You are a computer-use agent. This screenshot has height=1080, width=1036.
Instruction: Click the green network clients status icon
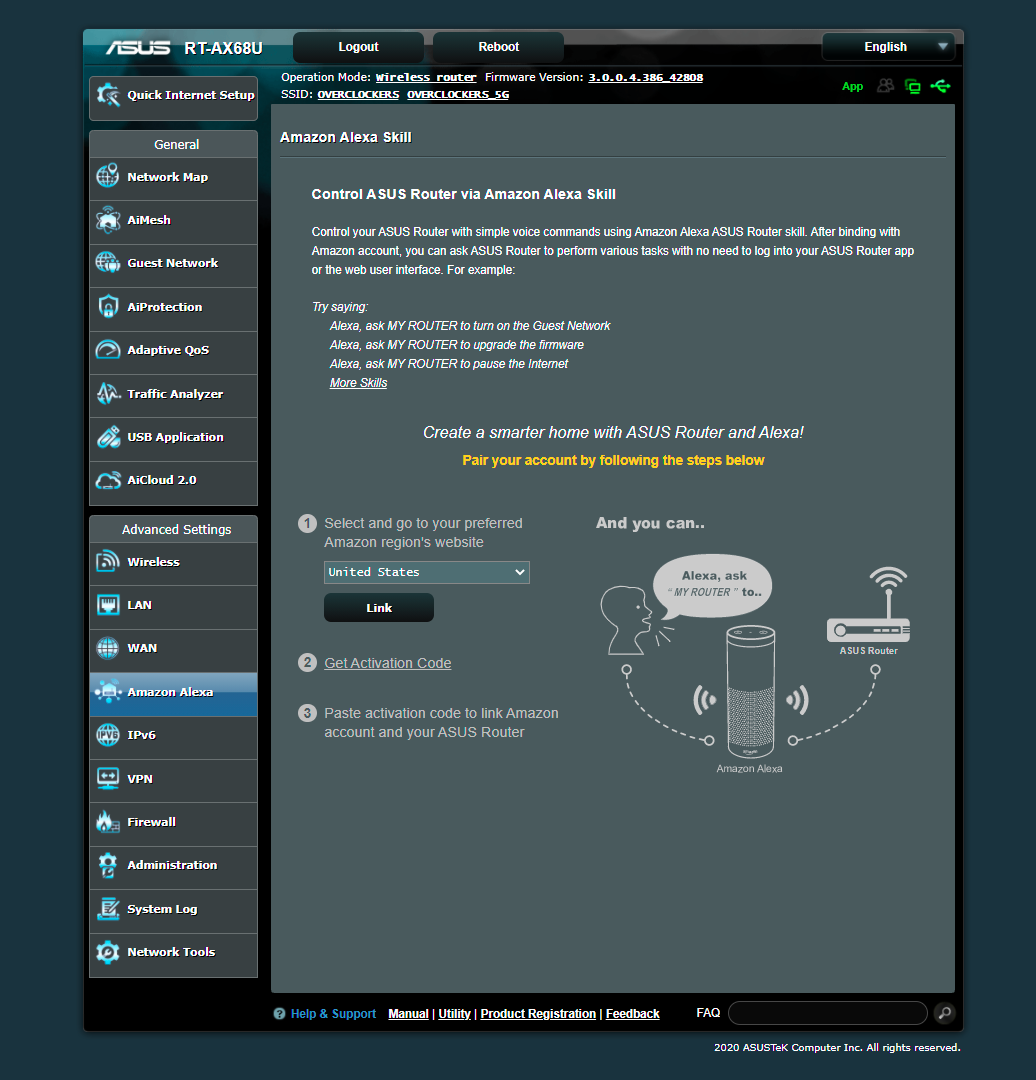coord(913,86)
